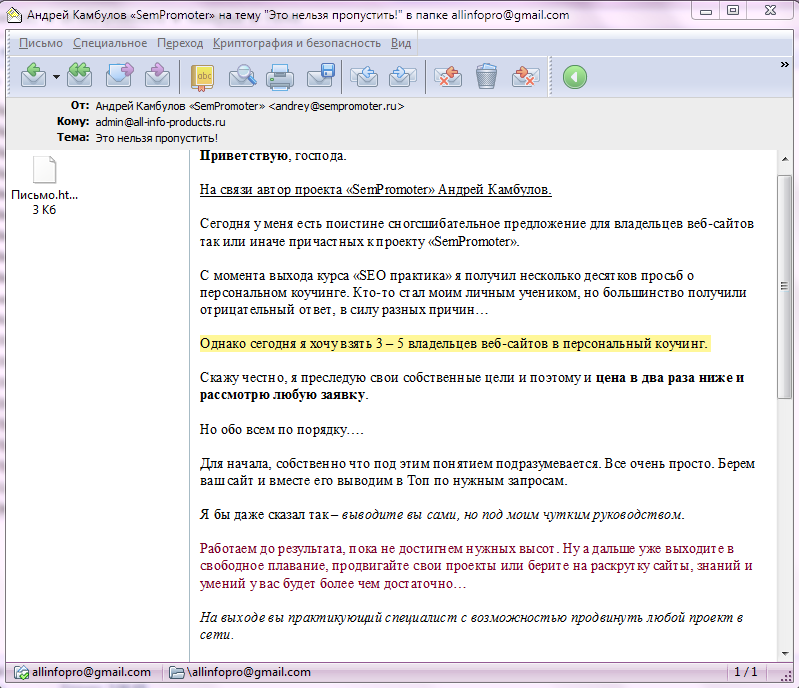This screenshot has width=799, height=688.
Task: Select the Письмо.ht... attachment file
Action: [x=44, y=186]
